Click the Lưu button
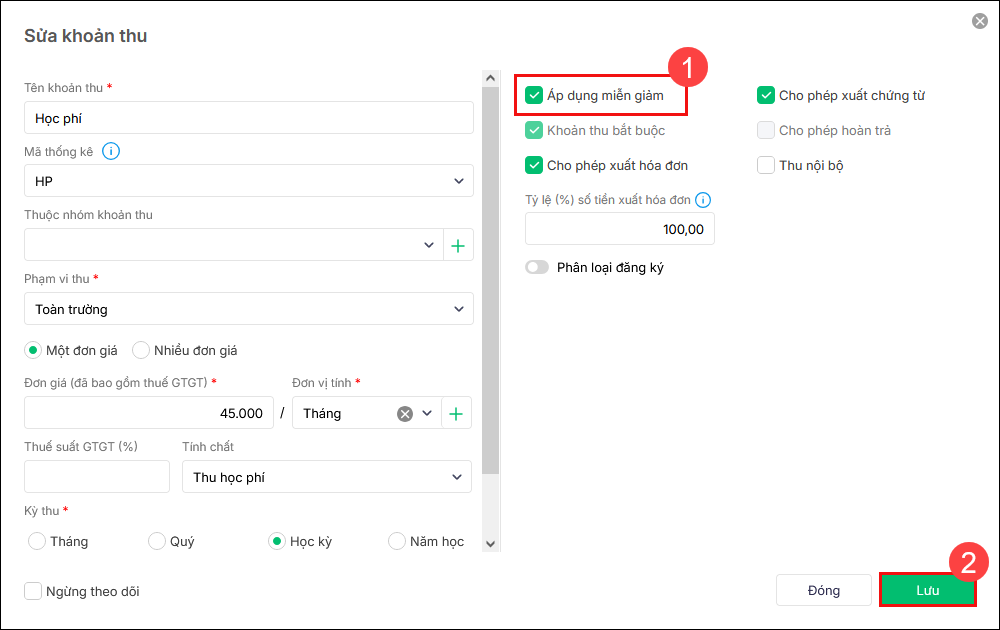Viewport: 1000px width, 630px height. pyautogui.click(x=927, y=590)
